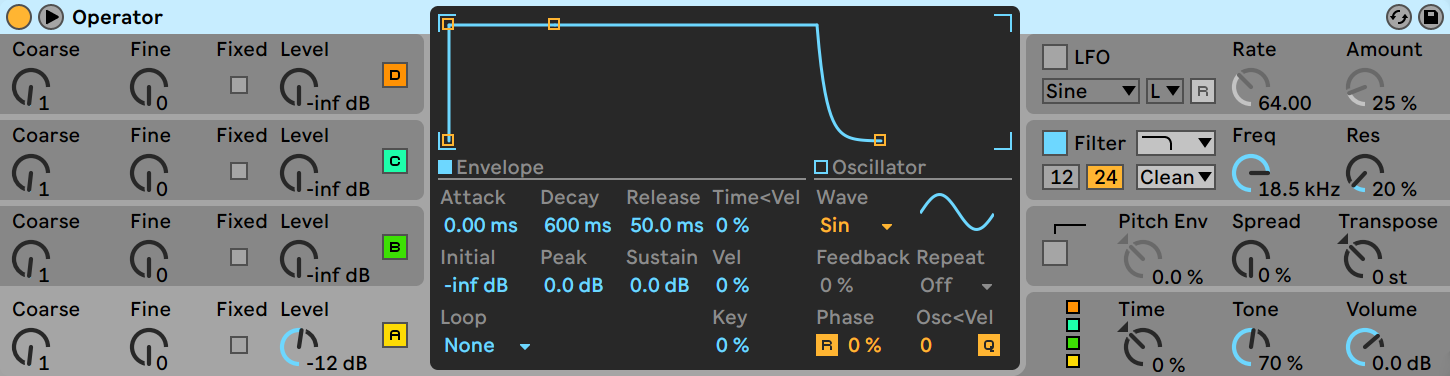Screen dimensions: 1450x376
Task: Select oscillator D button
Action: click(395, 75)
